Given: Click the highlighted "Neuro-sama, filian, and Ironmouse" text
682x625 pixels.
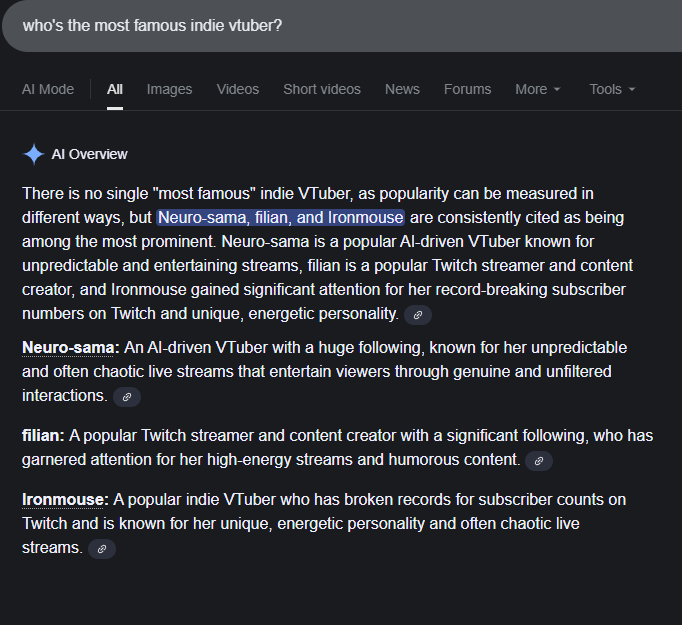Looking at the screenshot, I should click(x=280, y=217).
